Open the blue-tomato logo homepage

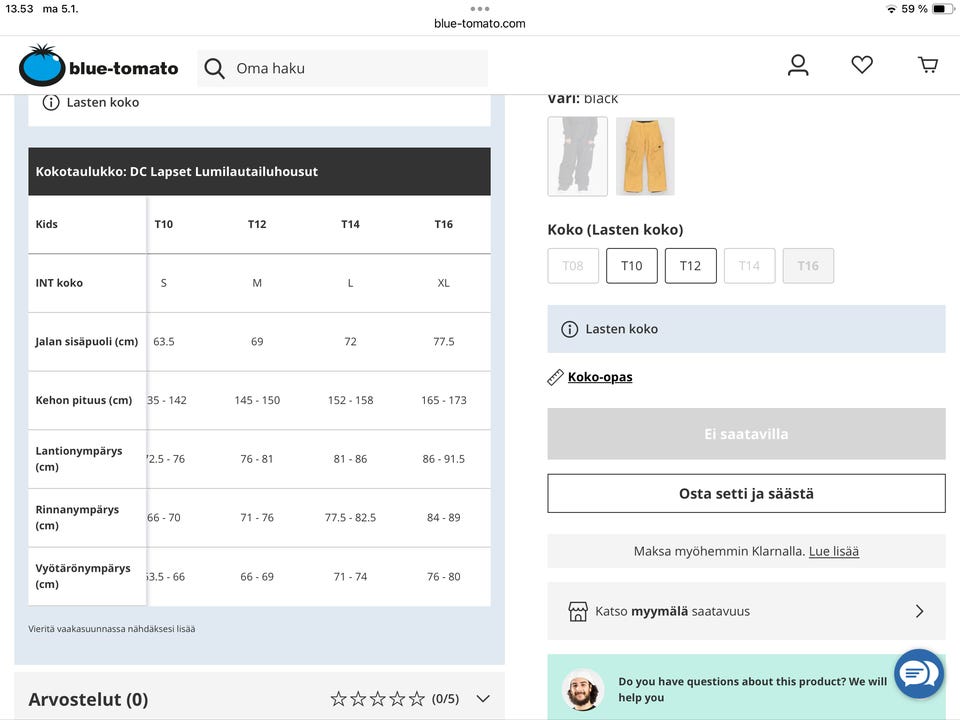tap(98, 67)
